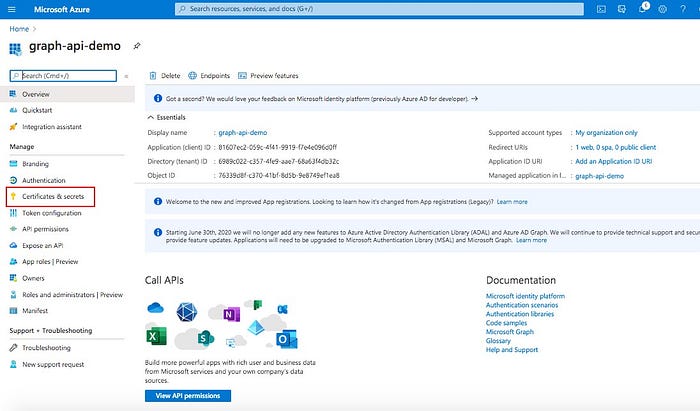700x411 pixels.
Task: Collapse the sidebar using the double-chevron
Action: point(126,76)
